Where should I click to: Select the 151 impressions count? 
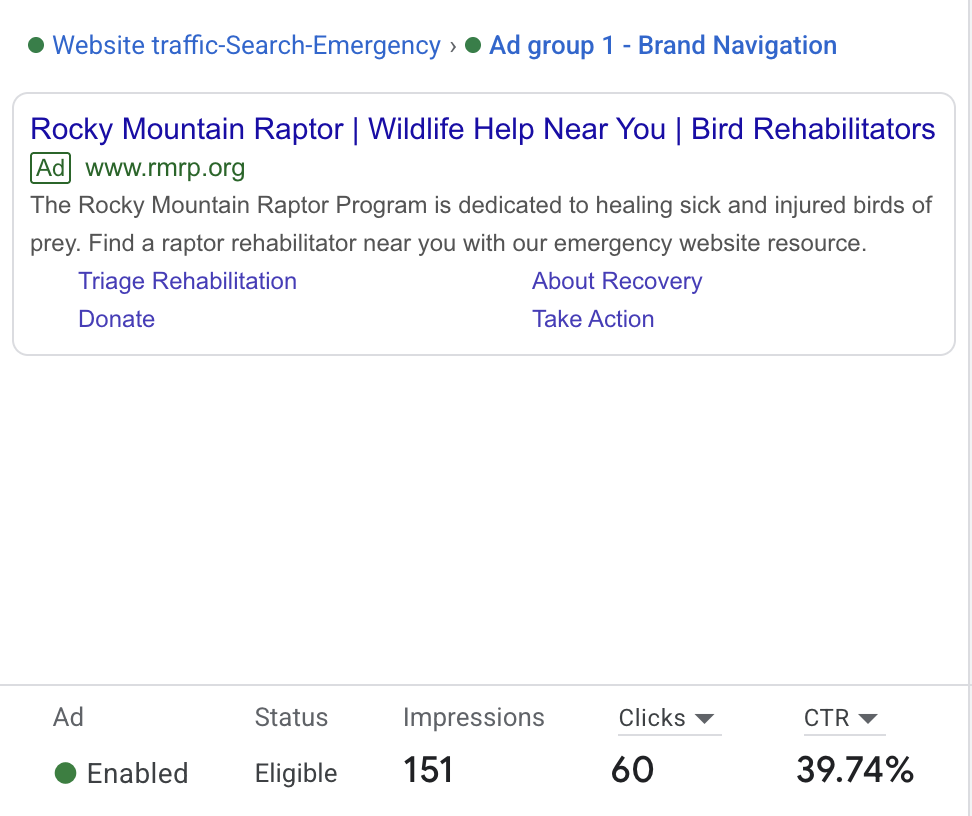[x=428, y=770]
